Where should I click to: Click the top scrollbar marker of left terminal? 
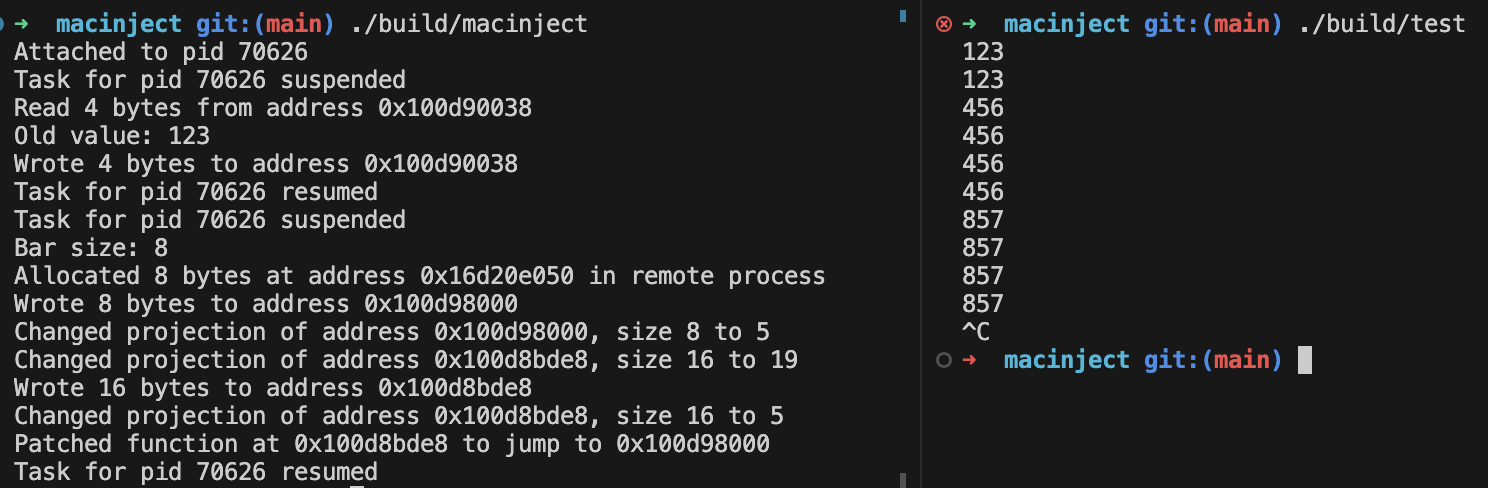point(903,16)
